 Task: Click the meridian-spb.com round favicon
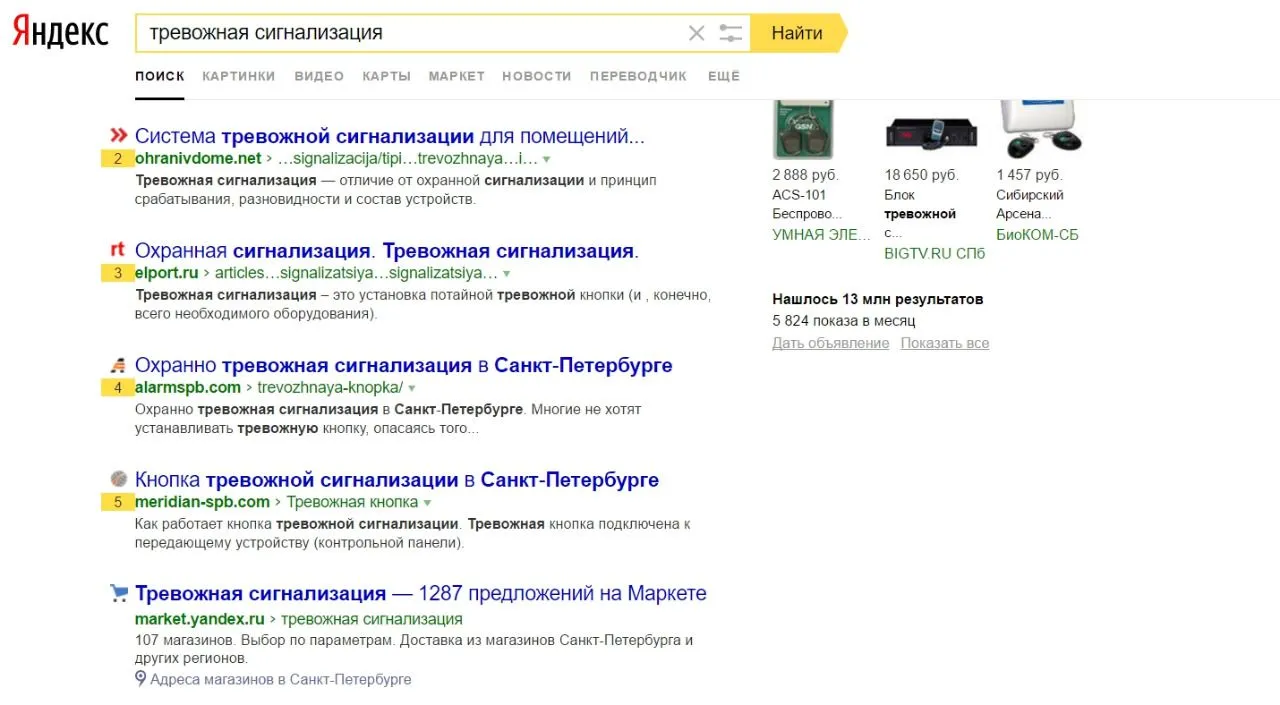tap(118, 479)
